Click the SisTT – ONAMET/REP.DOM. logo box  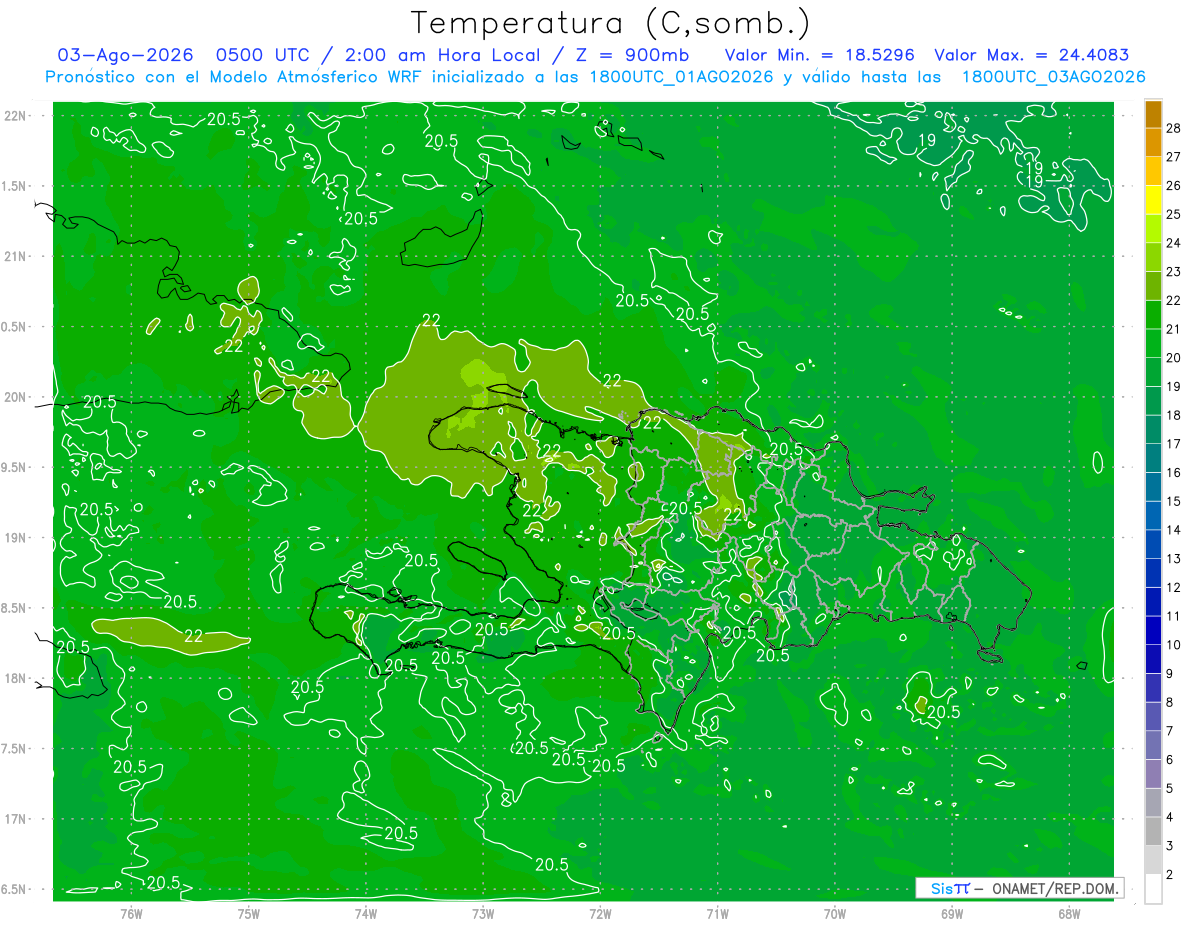pyautogui.click(x=1020, y=888)
